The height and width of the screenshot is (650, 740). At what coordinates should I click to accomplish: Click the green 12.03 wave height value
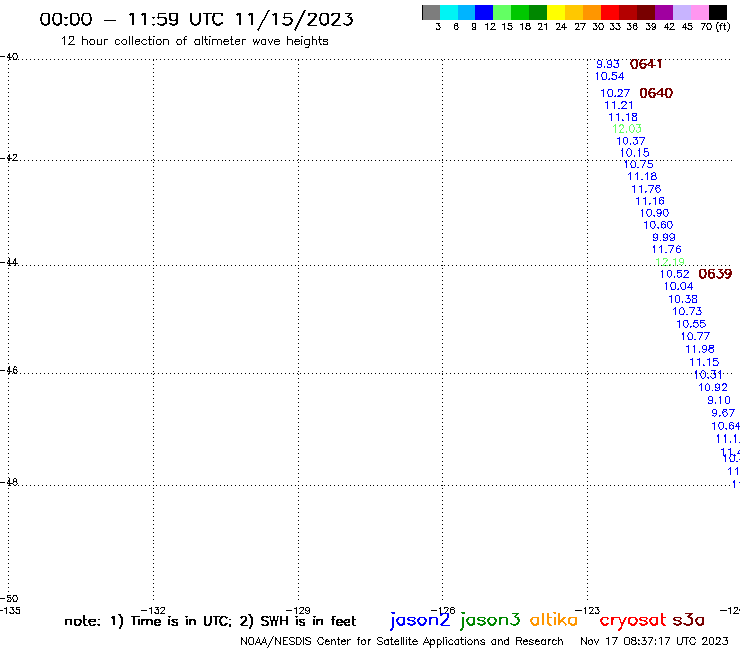click(x=627, y=128)
